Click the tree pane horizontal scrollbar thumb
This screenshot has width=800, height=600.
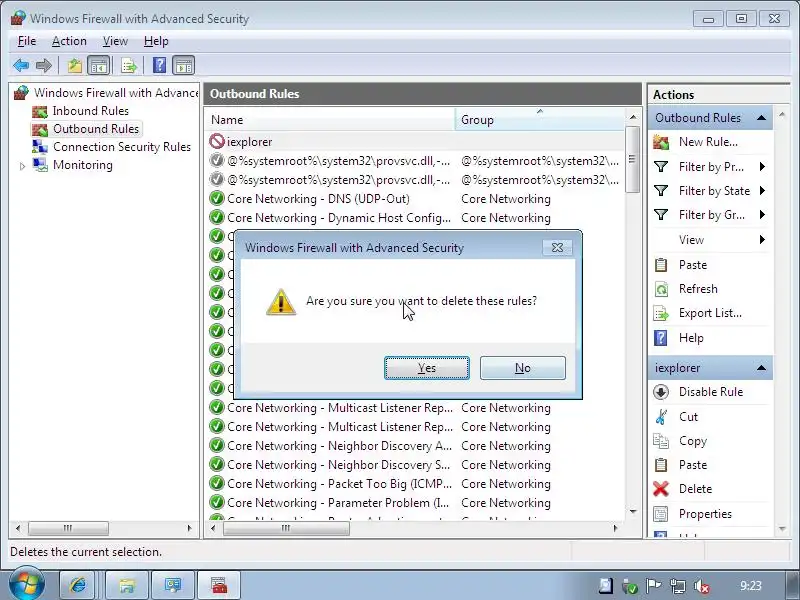point(68,529)
